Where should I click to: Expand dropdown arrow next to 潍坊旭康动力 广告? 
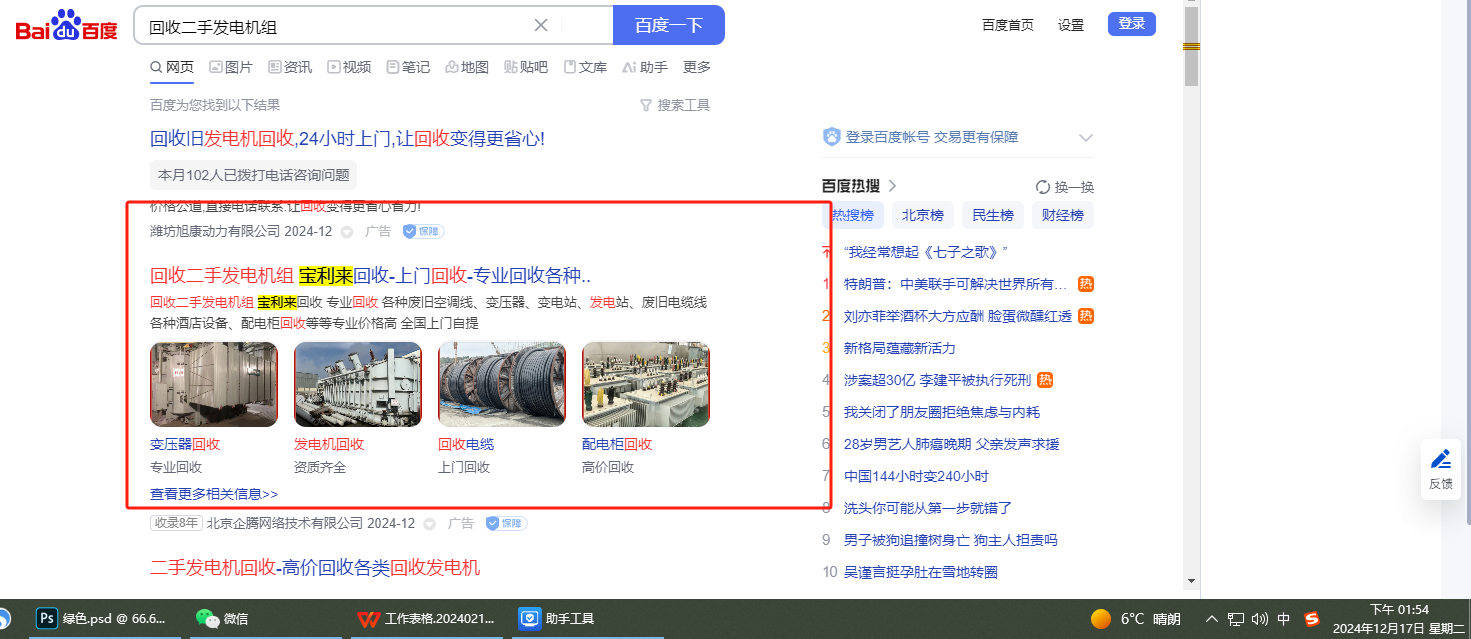click(347, 232)
